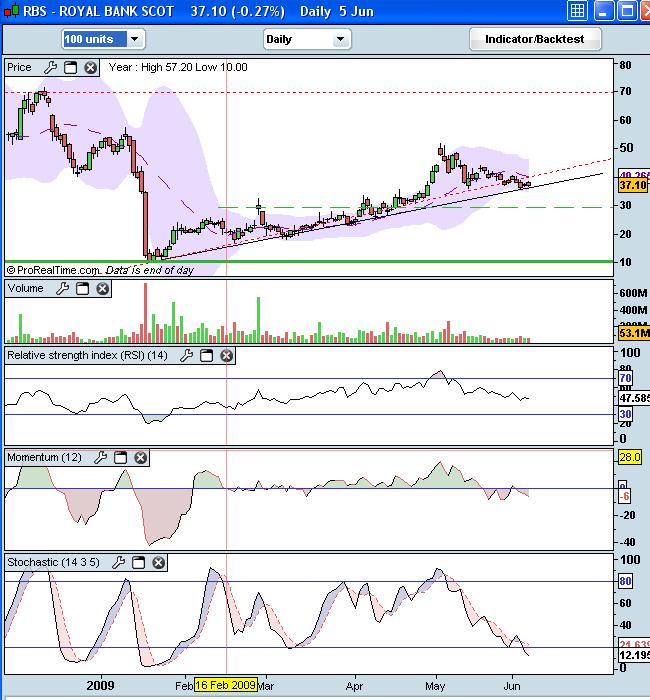
Task: Click the ProRealTime.com copyright text
Action: click(x=53, y=270)
